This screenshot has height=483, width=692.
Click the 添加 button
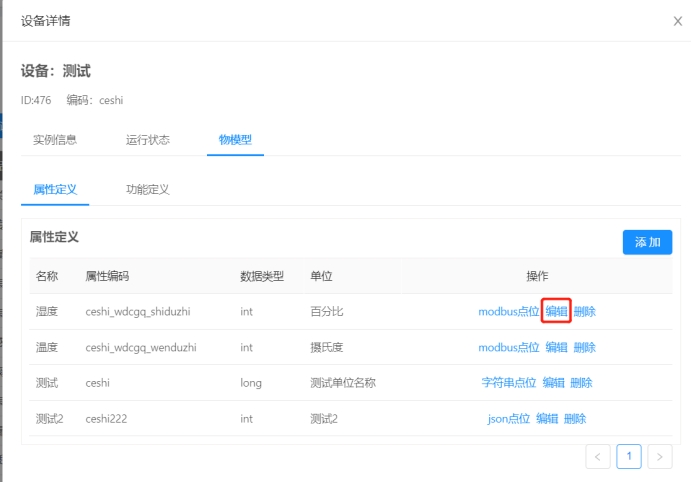coord(647,242)
